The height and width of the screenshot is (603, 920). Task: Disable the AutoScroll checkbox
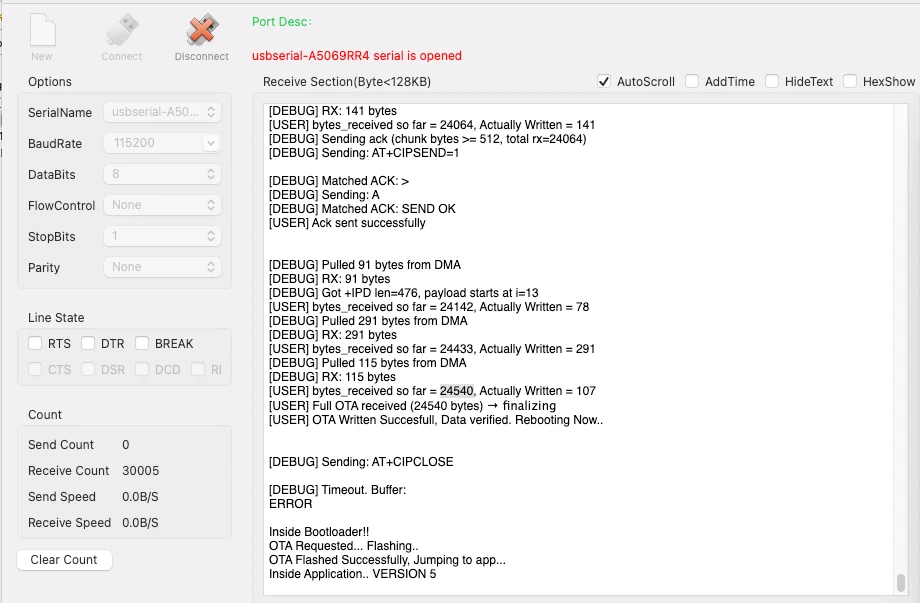click(604, 81)
